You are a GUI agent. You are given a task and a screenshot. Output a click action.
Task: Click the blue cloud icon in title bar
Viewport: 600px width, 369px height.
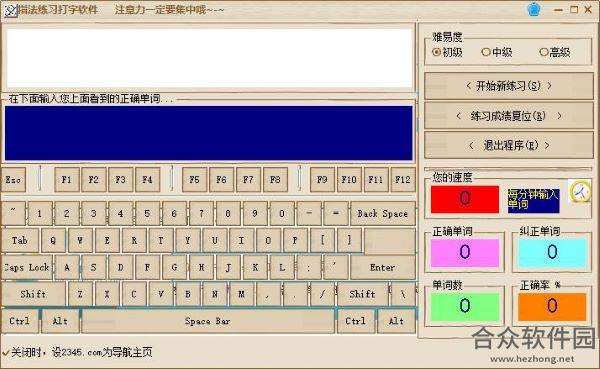(x=534, y=10)
